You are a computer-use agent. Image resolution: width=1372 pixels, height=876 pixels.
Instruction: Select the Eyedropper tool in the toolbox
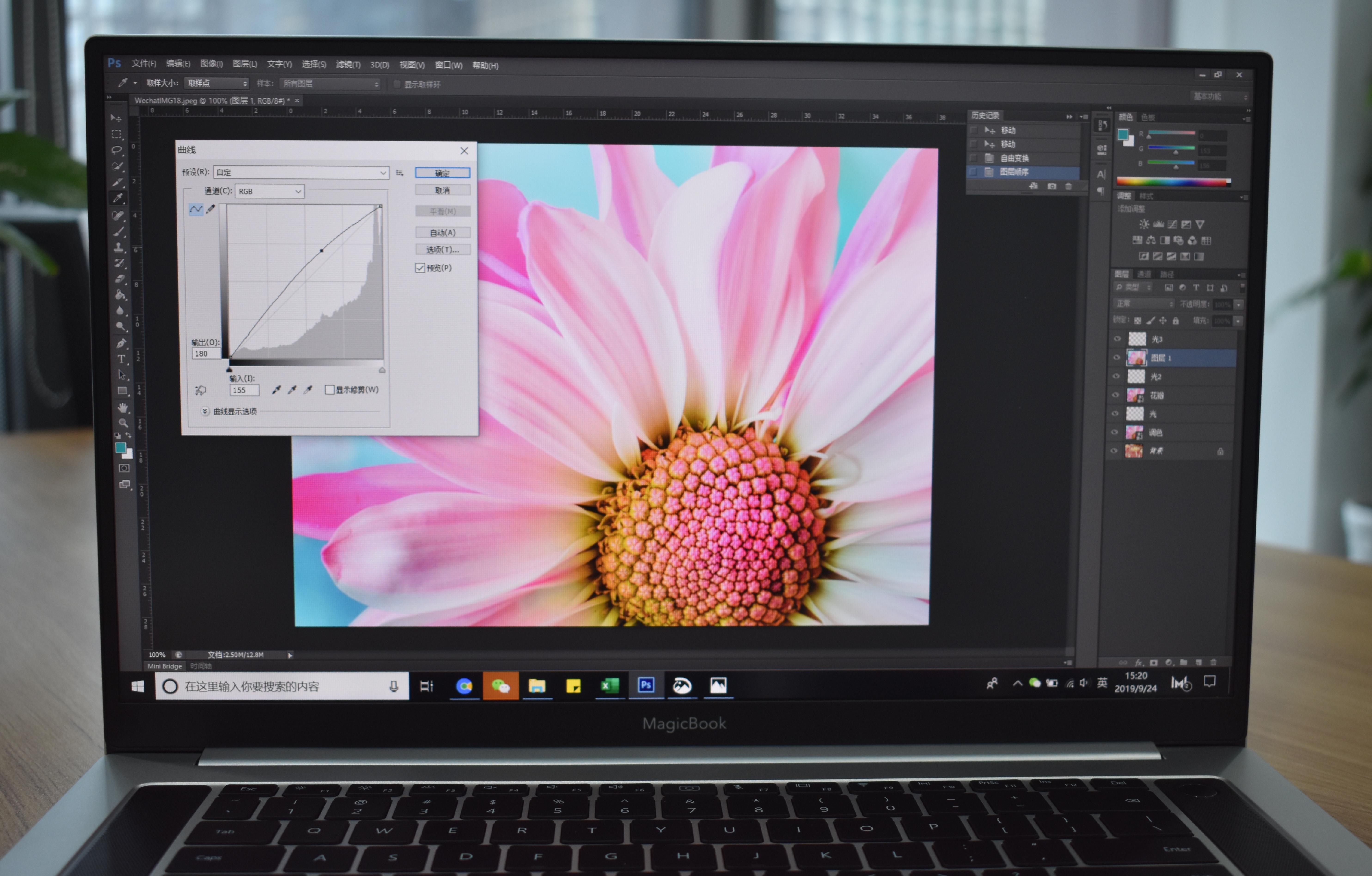click(118, 198)
